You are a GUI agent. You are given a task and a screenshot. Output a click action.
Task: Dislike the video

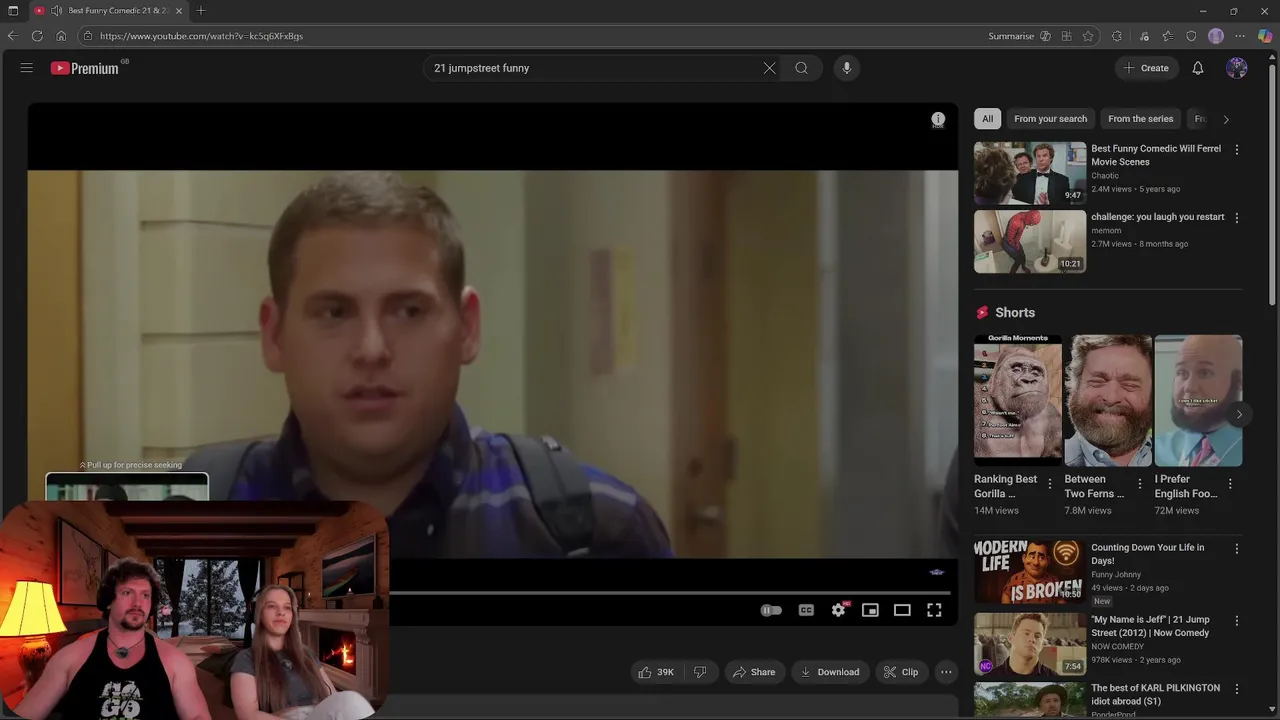coord(700,672)
